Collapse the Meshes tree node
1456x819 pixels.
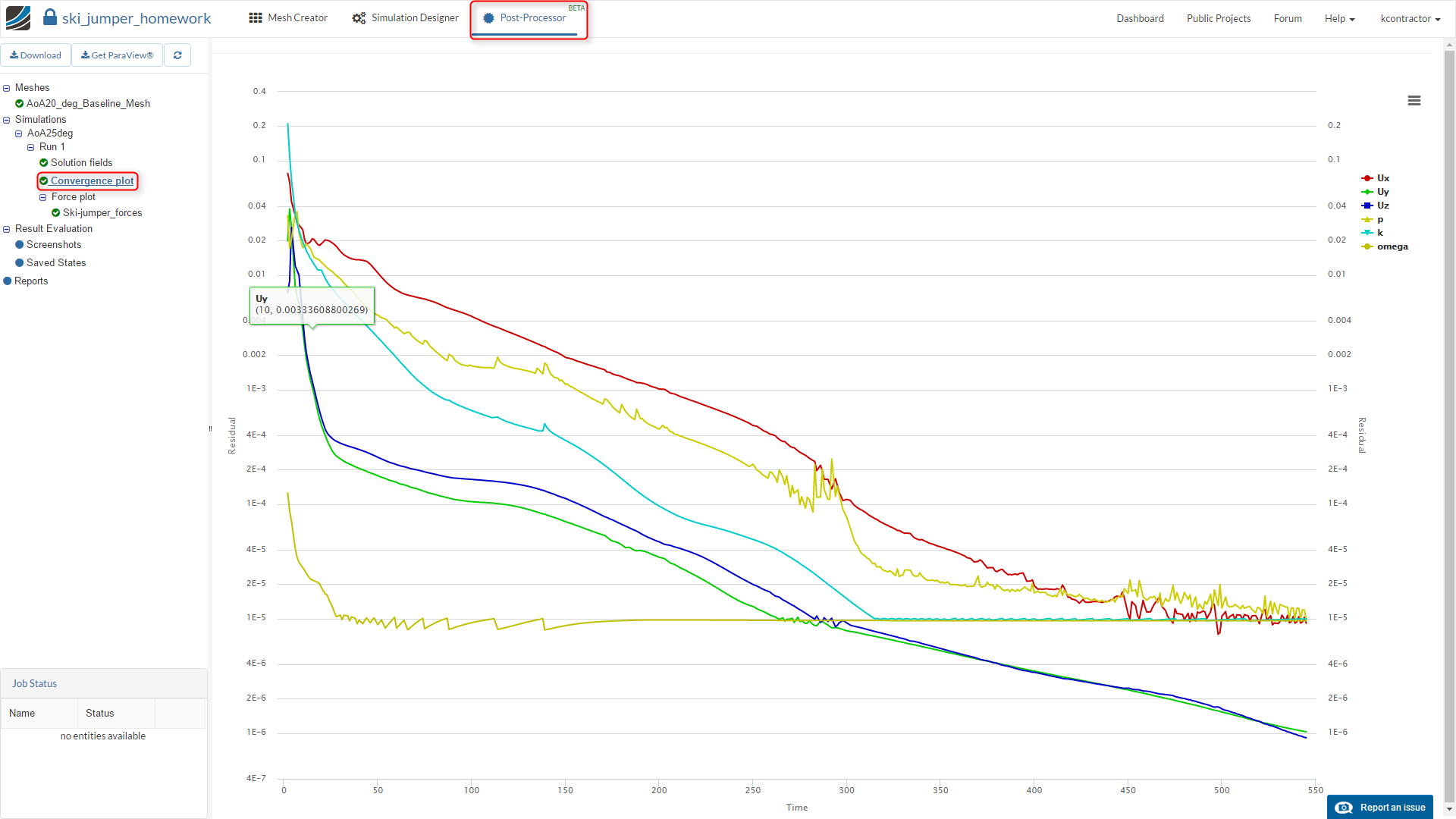[7, 88]
